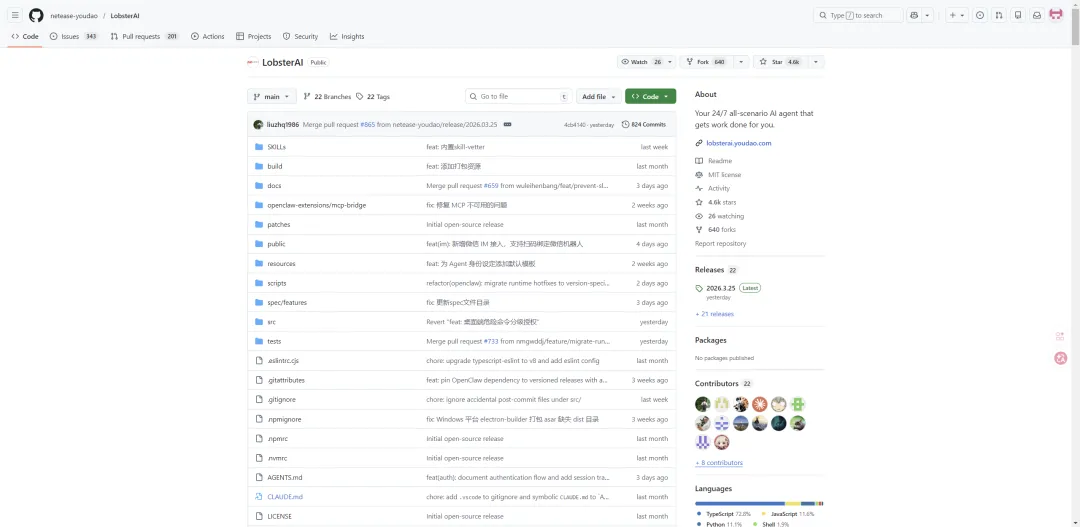
Task: Open the commit details ellipsis for latest commit
Action: click(508, 125)
